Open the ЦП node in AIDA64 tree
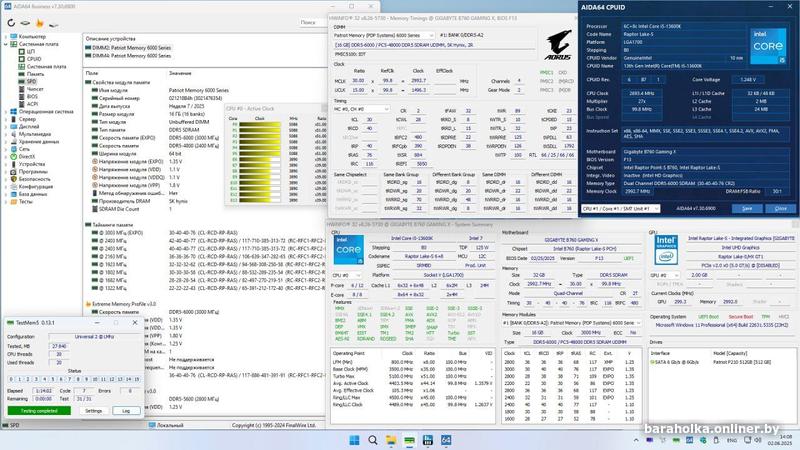The image size is (800, 450). 30,52
